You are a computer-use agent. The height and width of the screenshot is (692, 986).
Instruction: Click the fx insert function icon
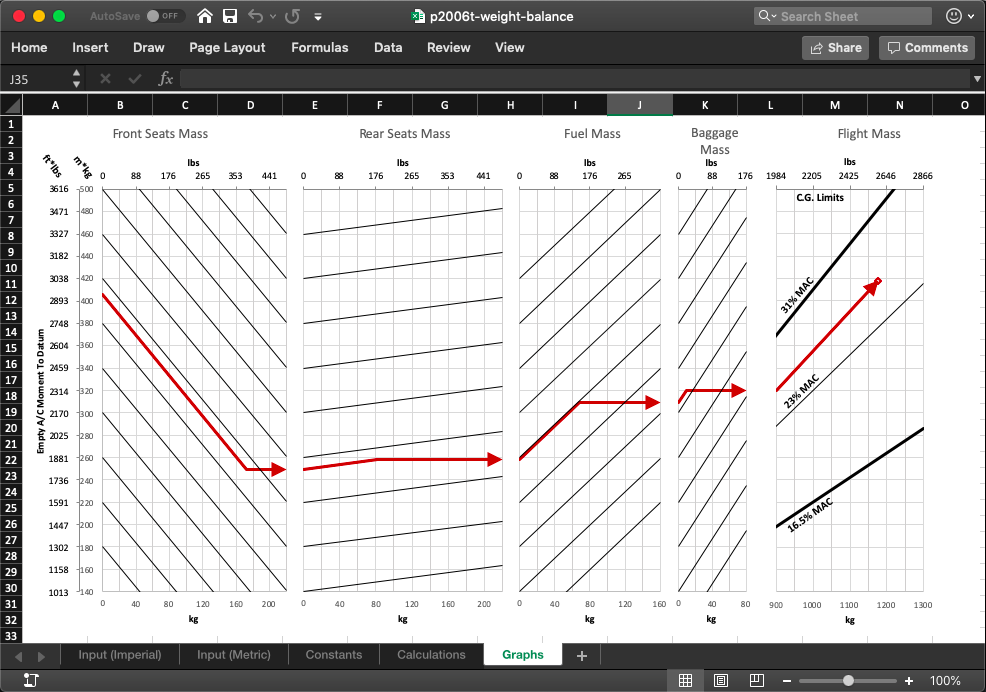click(x=165, y=79)
